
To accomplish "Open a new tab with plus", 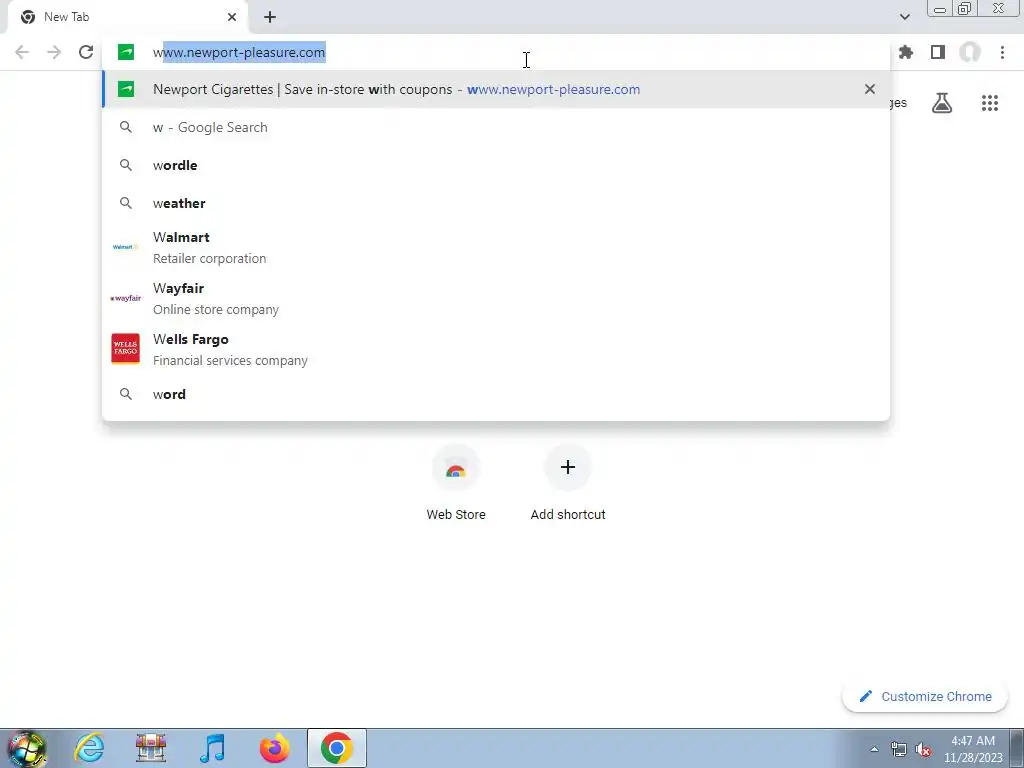I will [270, 17].
